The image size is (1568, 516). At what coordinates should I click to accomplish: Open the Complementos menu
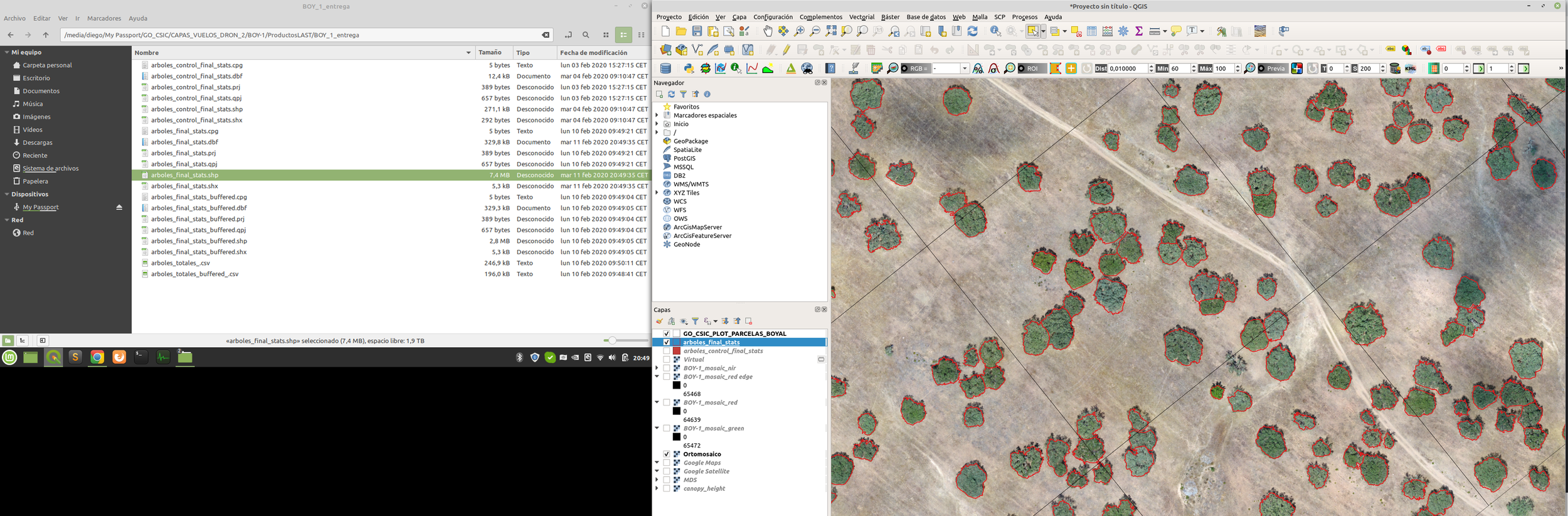(x=820, y=17)
